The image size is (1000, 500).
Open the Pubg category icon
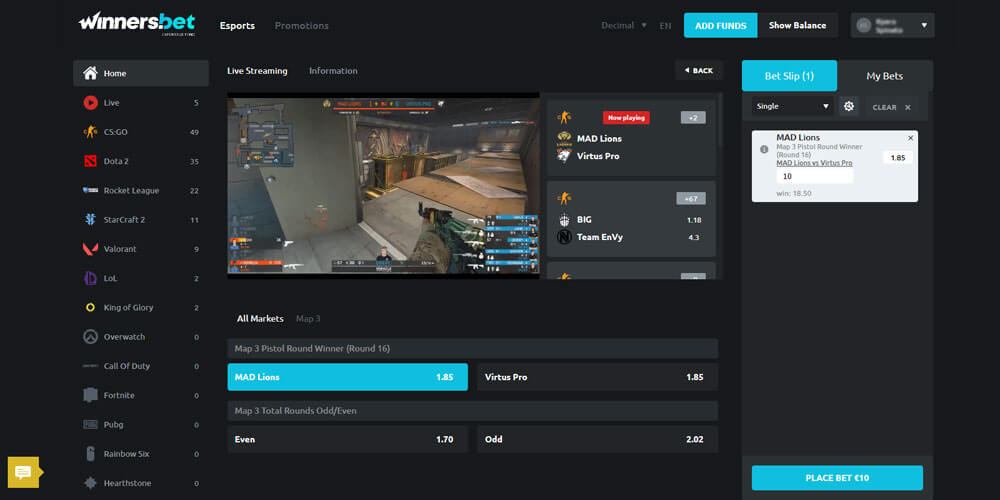click(x=90, y=425)
